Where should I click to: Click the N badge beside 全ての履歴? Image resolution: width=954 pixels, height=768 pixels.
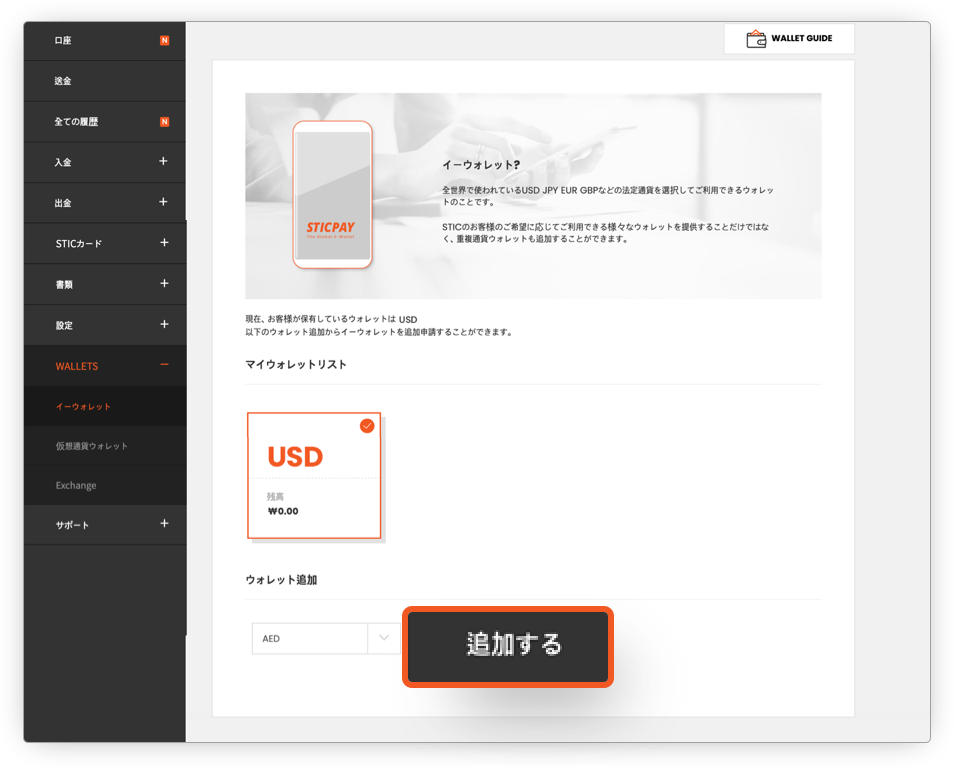pos(164,122)
